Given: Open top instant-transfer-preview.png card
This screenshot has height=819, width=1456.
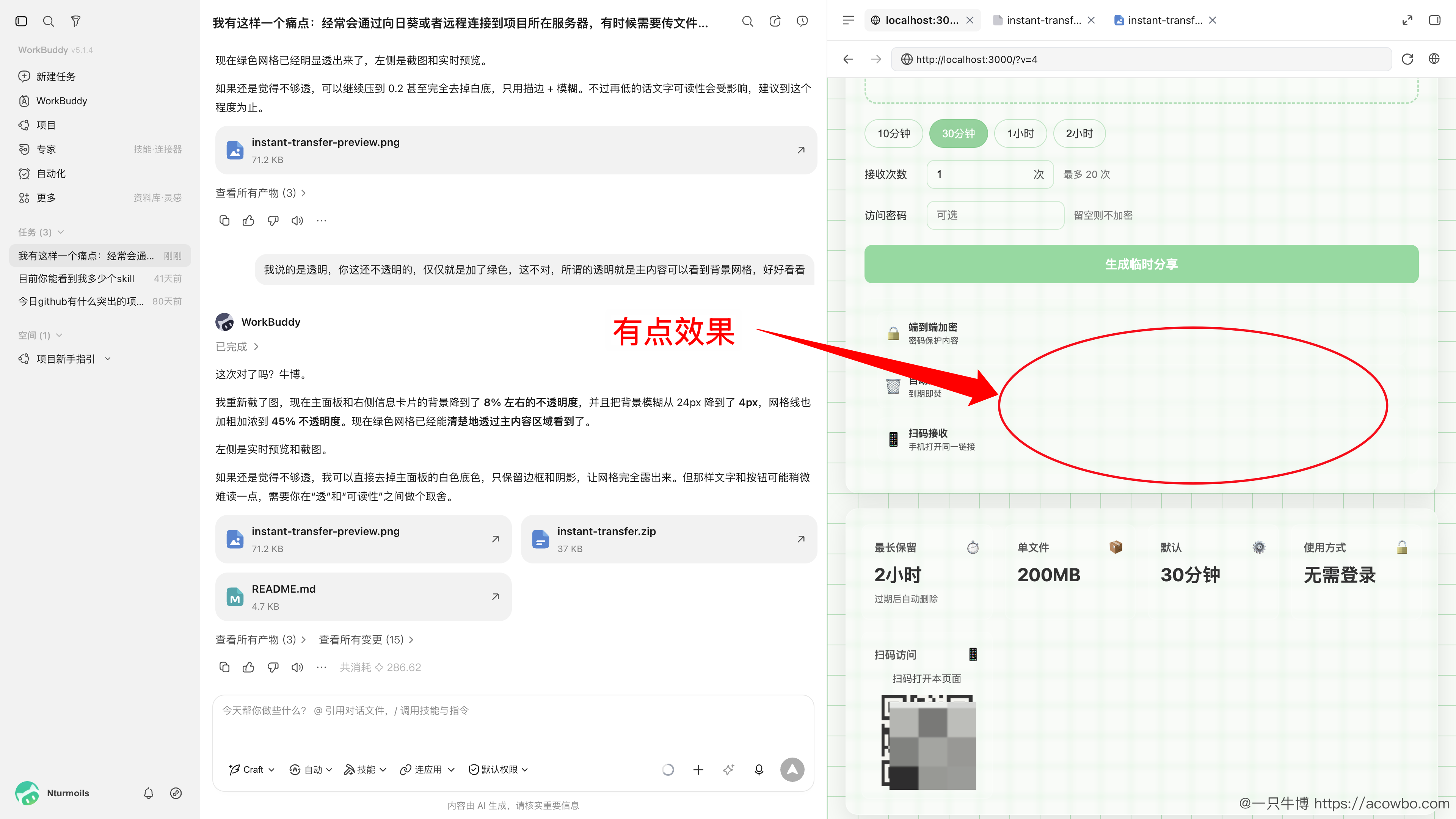Looking at the screenshot, I should pyautogui.click(x=516, y=150).
